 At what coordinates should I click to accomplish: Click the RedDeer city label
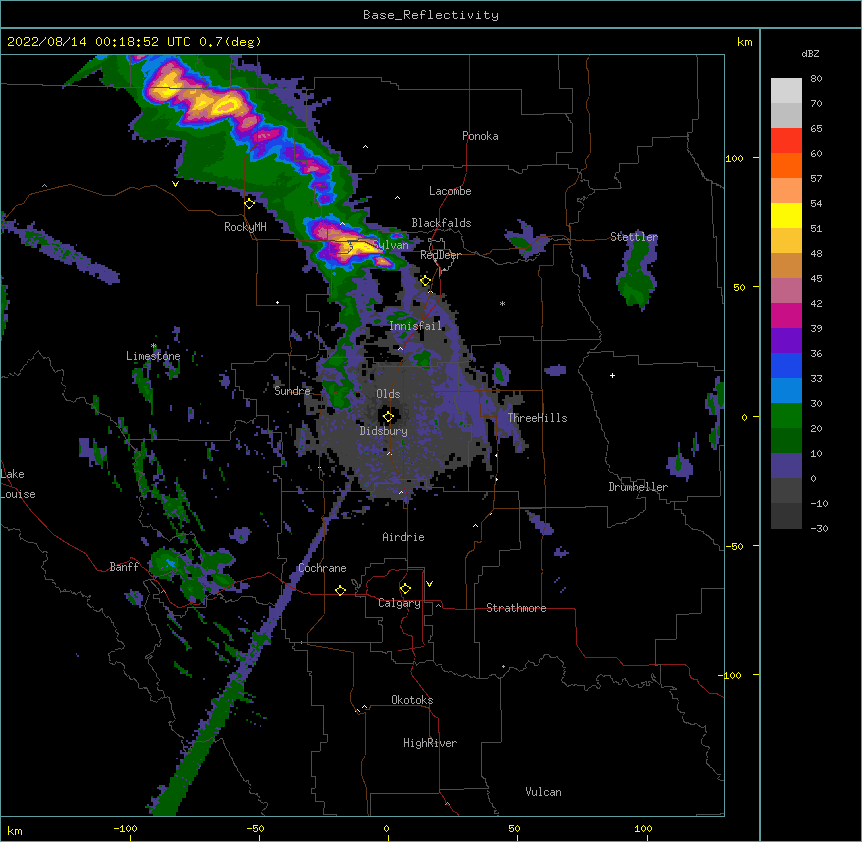[440, 255]
